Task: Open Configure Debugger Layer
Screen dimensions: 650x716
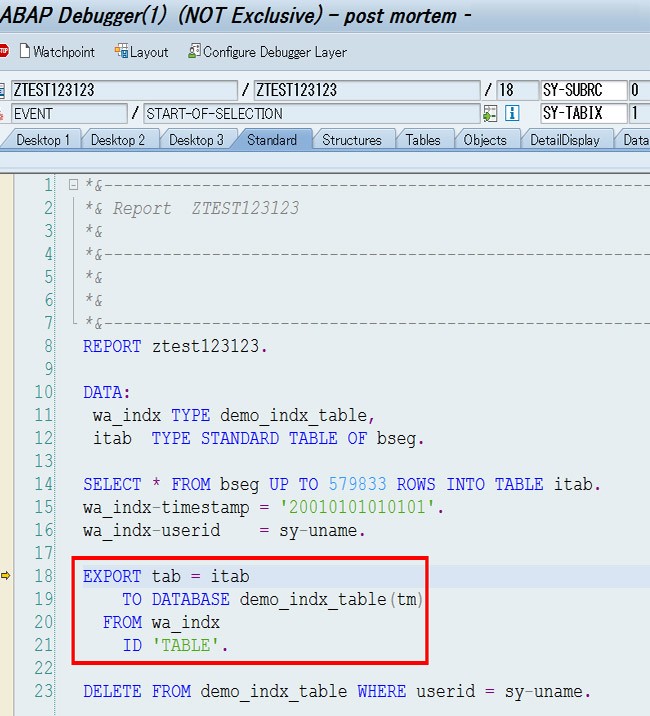Action: 267,52
